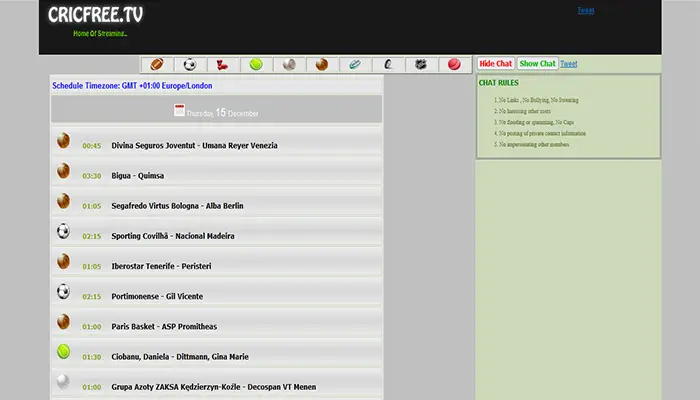Click tennis ball icon beside Ciobanu, Daniela
The height and width of the screenshot is (400, 700).
(63, 352)
